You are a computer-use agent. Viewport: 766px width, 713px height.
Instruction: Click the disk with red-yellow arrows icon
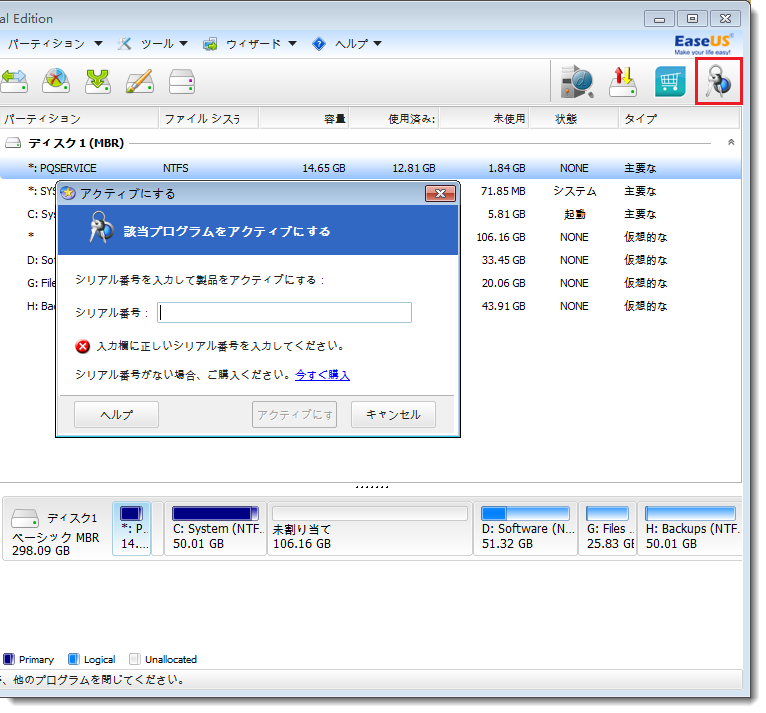[624, 81]
